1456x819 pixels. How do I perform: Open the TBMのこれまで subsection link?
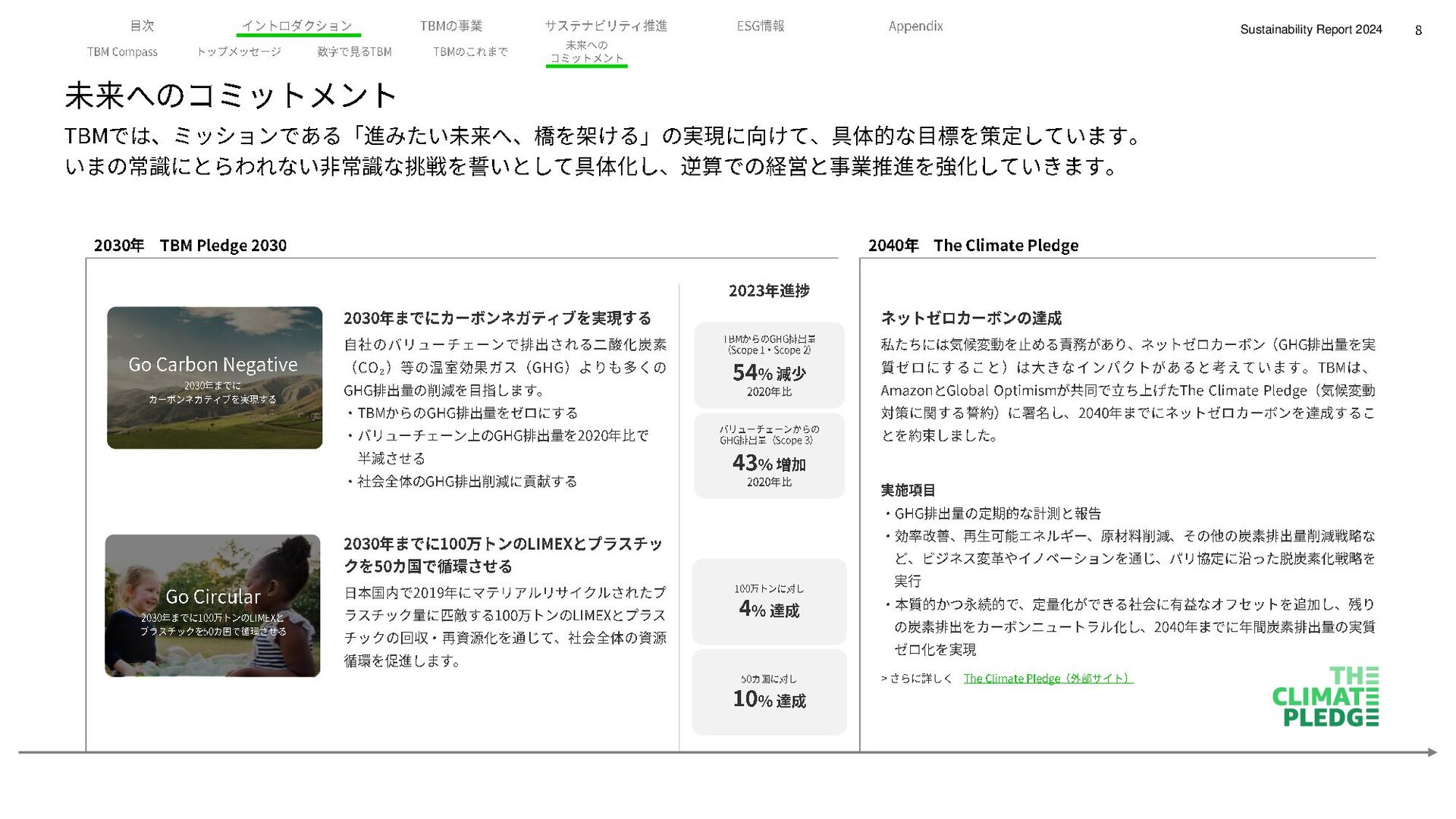(x=470, y=52)
